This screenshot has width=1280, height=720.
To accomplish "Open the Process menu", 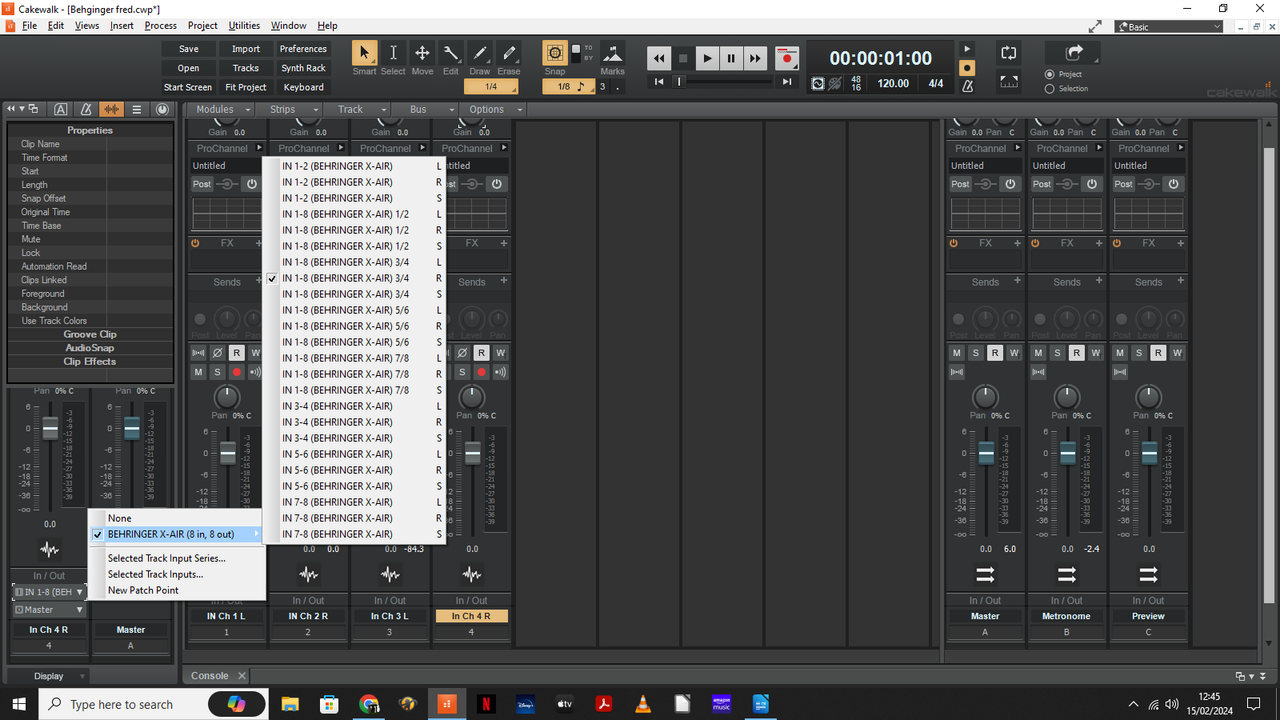I will point(160,26).
